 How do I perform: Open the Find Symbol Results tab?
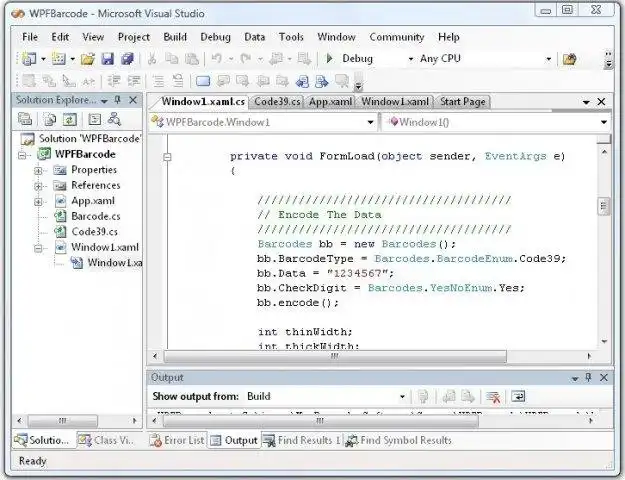(398, 440)
